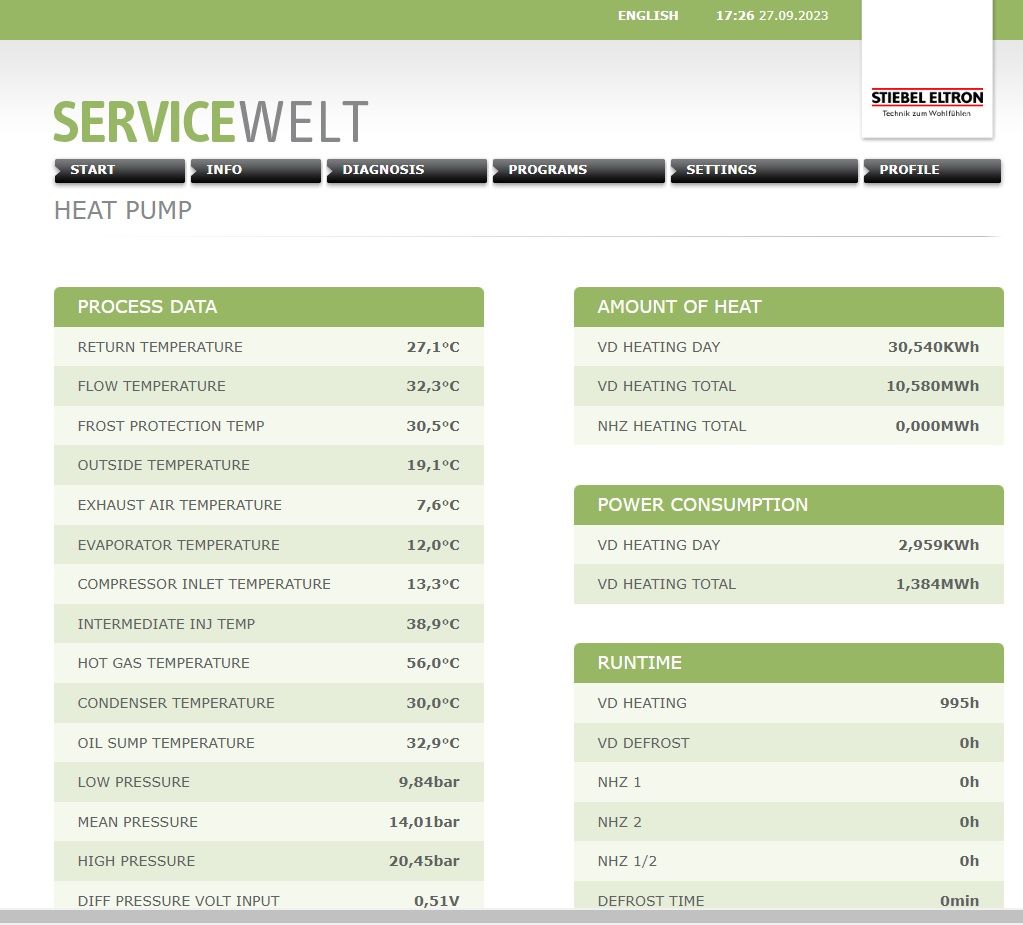
Task: Open the START menu
Action: 119,170
